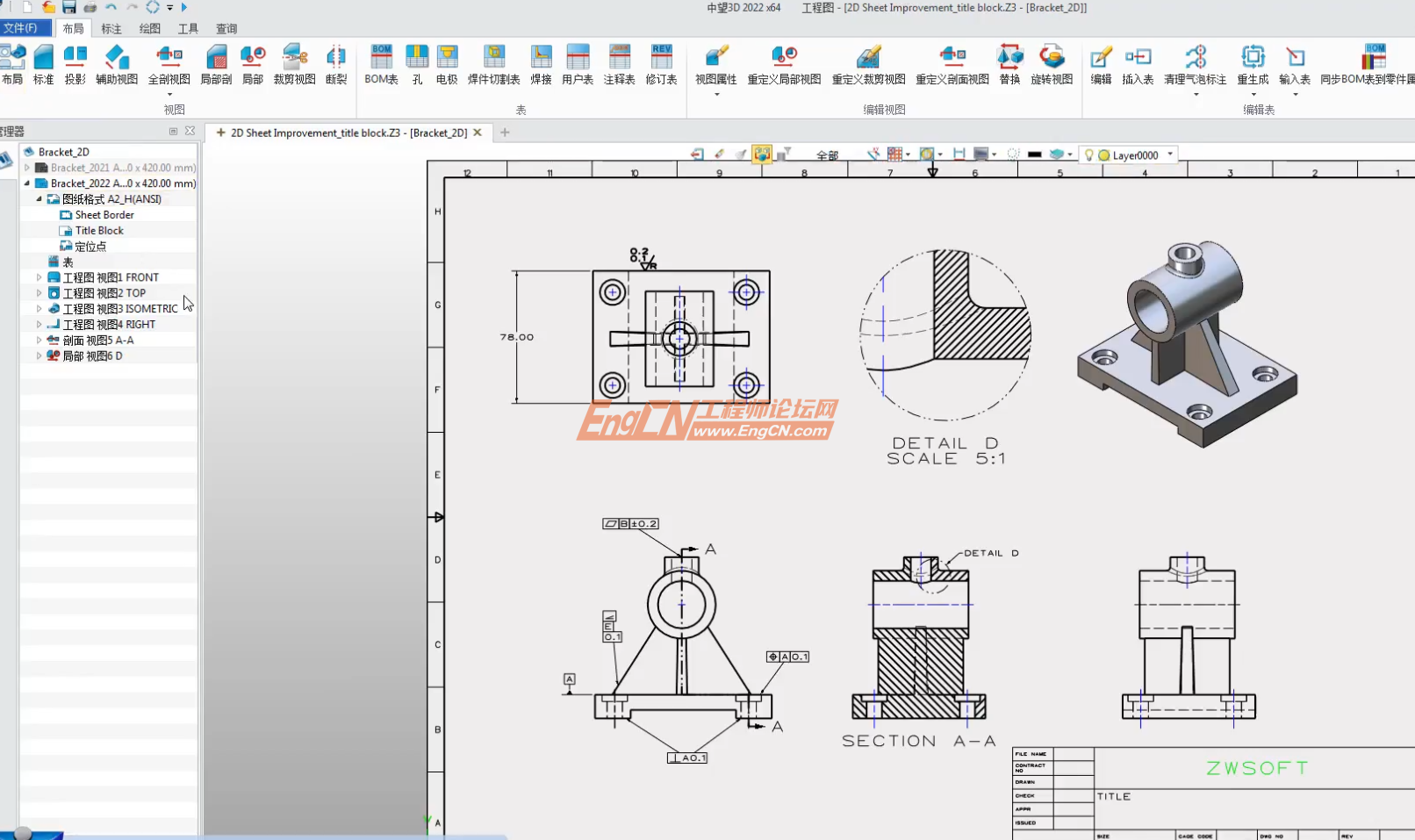Toggle the Layer0000 lightbulb visibility
1415x840 pixels.
pos(1089,154)
